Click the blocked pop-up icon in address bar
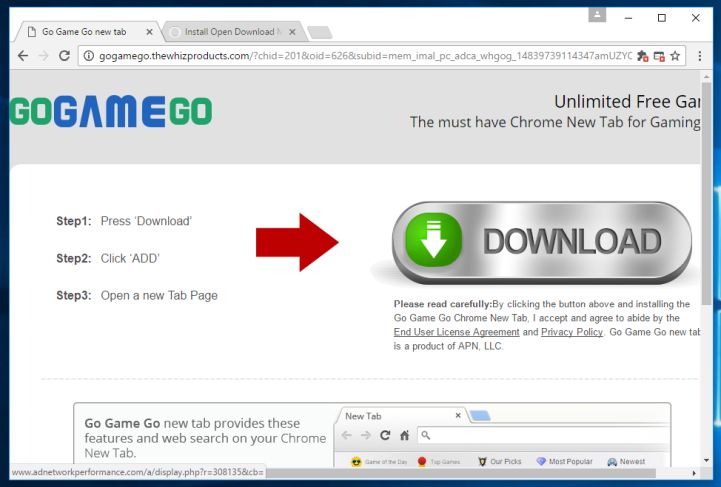 click(659, 56)
